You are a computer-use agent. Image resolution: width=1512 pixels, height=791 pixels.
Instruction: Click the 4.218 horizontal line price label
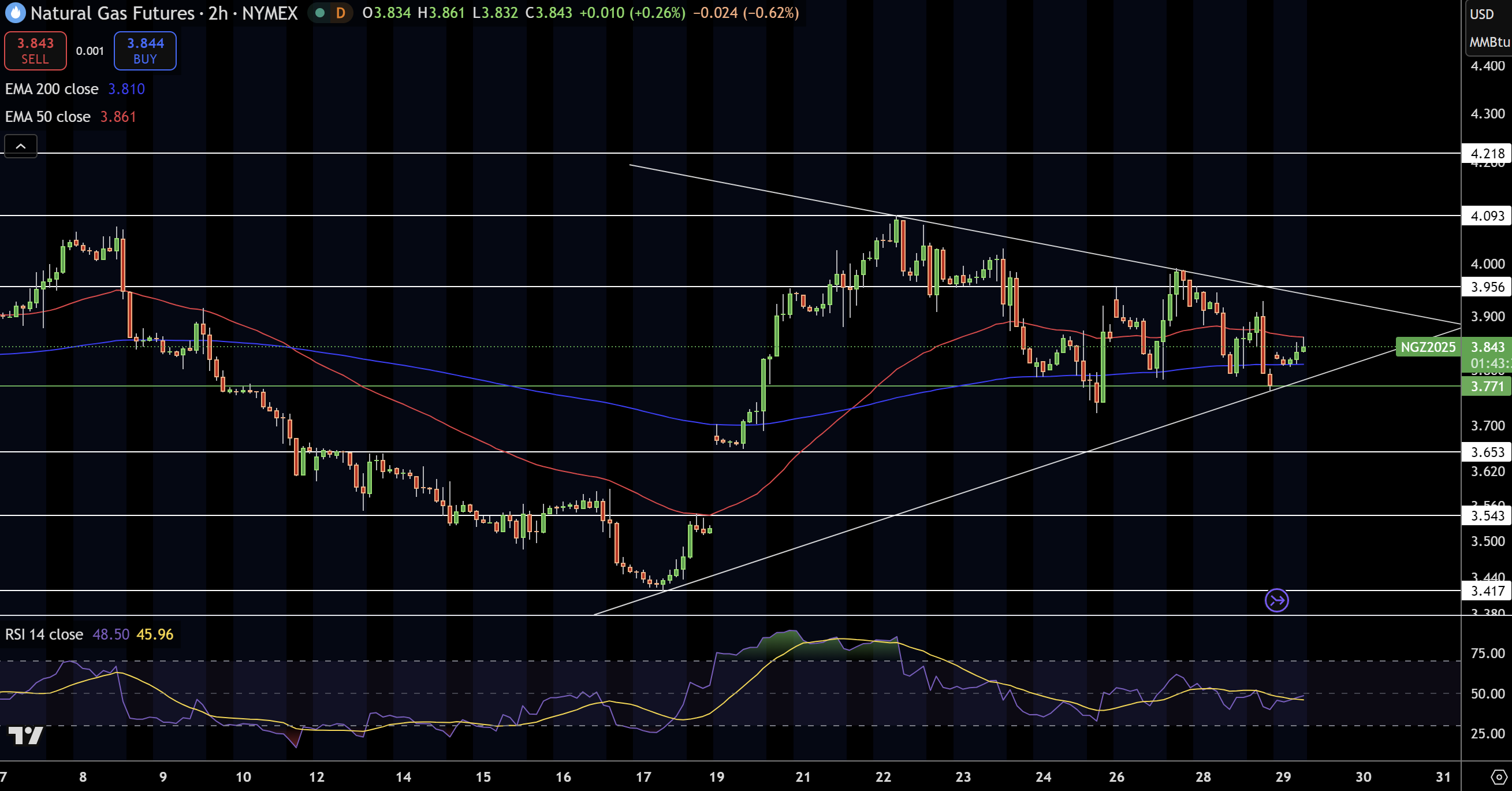pos(1487,154)
